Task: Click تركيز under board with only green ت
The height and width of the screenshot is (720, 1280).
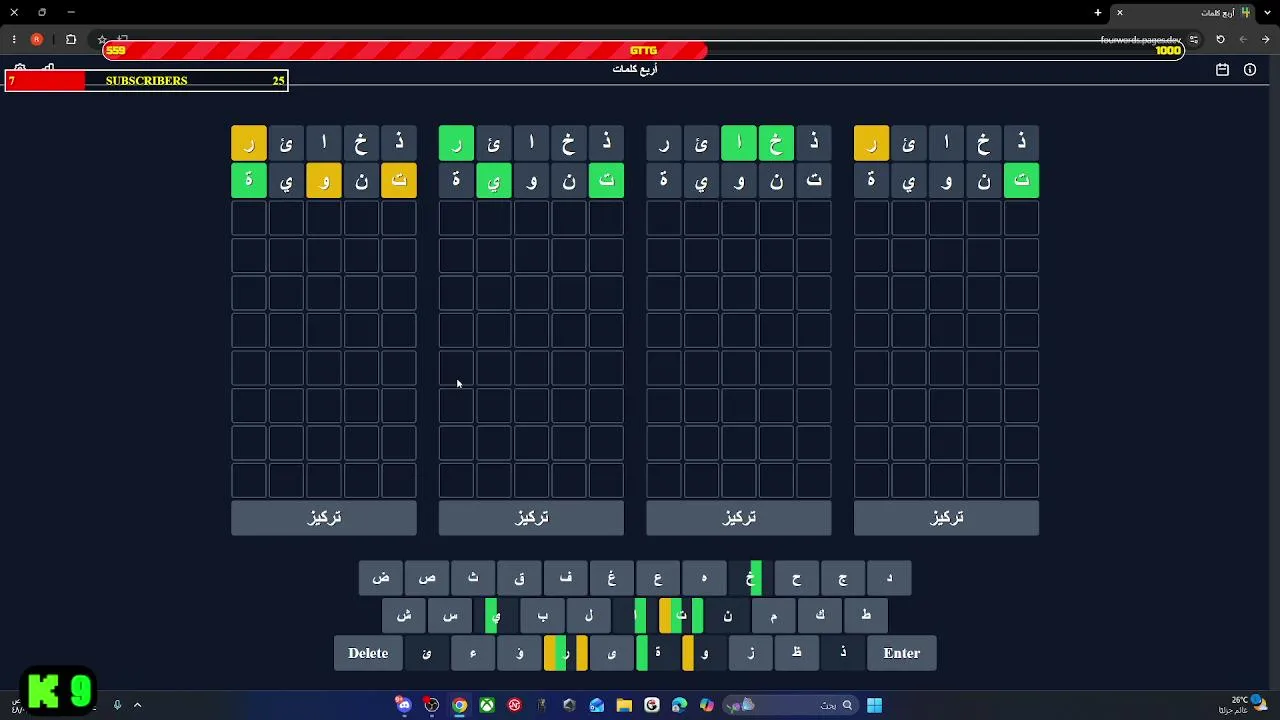Action: (x=947, y=517)
